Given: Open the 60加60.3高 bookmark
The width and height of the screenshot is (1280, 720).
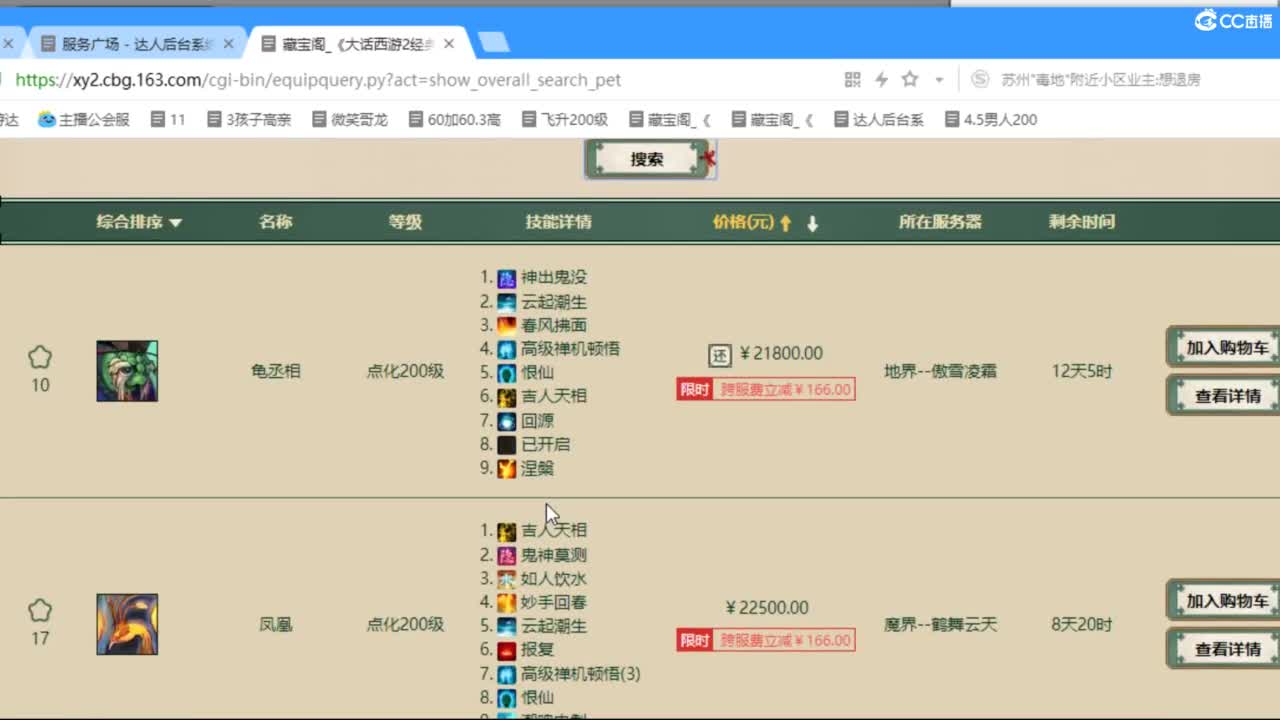Looking at the screenshot, I should (455, 119).
